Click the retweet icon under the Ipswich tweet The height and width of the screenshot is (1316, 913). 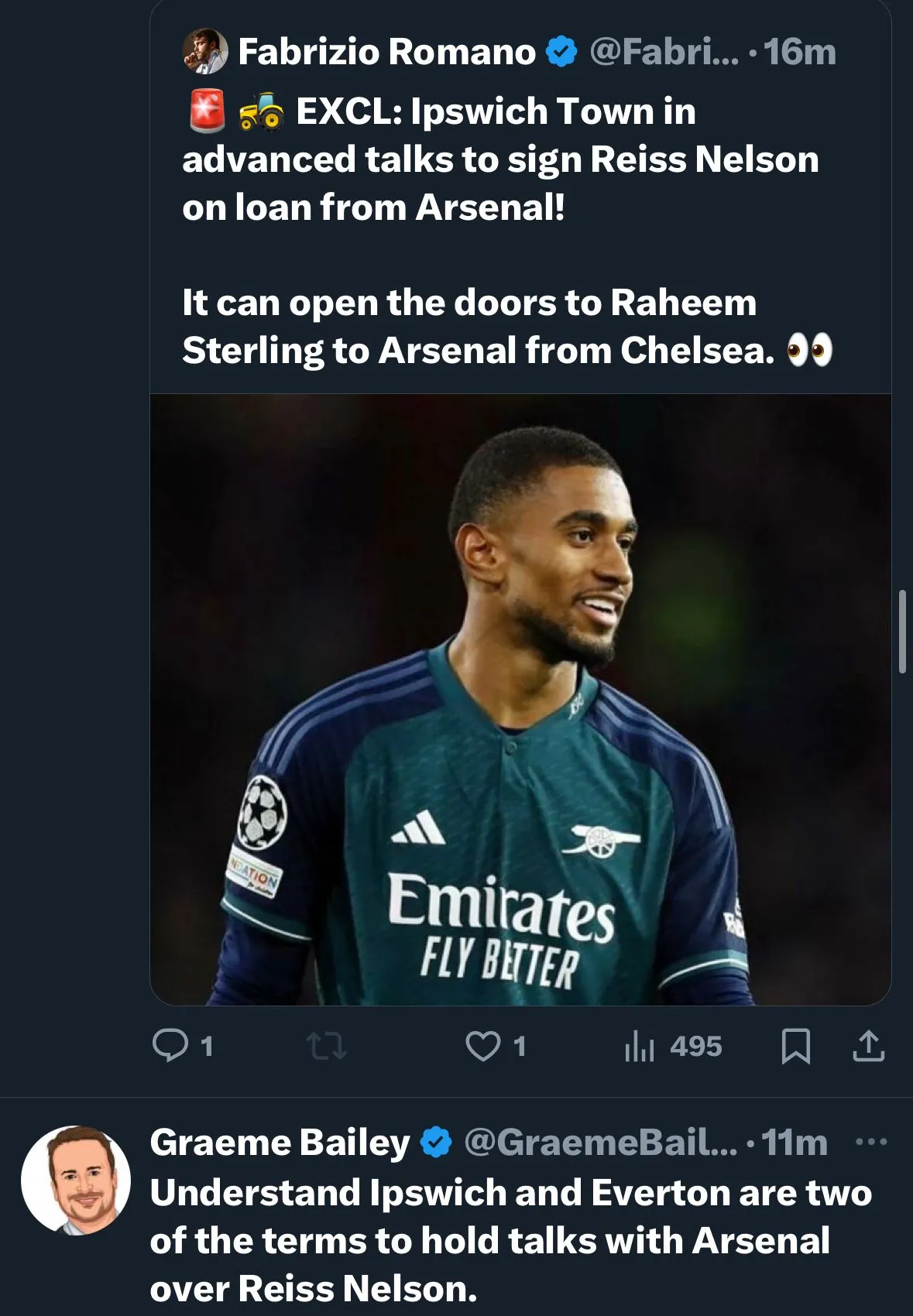326,1046
